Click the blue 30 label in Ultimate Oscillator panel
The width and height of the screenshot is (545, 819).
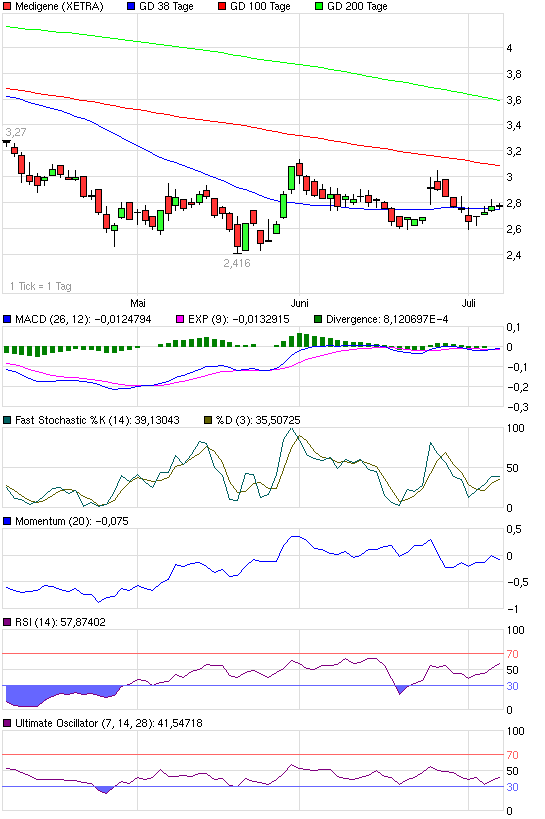[x=513, y=787]
